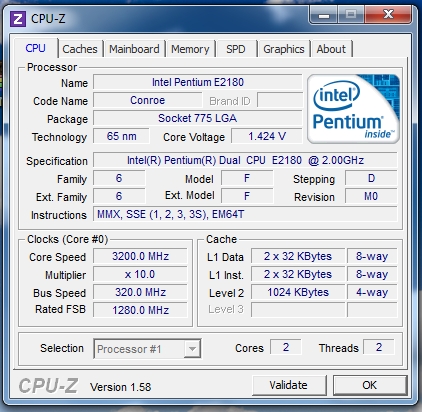Click the Level 2 4-way associativity value
Image resolution: width=422 pixels, height=412 pixels.
point(372,292)
